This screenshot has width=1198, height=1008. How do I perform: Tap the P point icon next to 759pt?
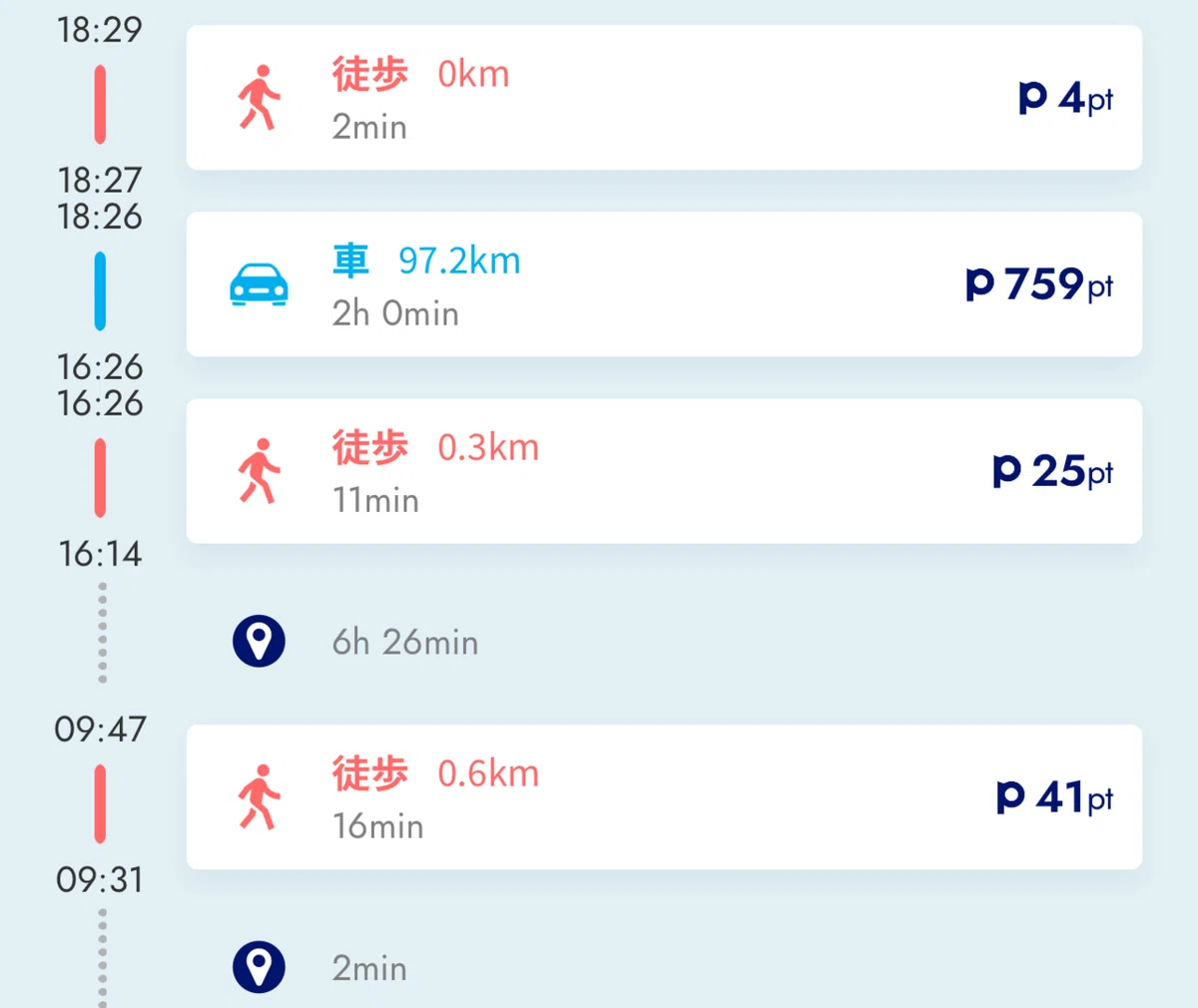pyautogui.click(x=980, y=285)
